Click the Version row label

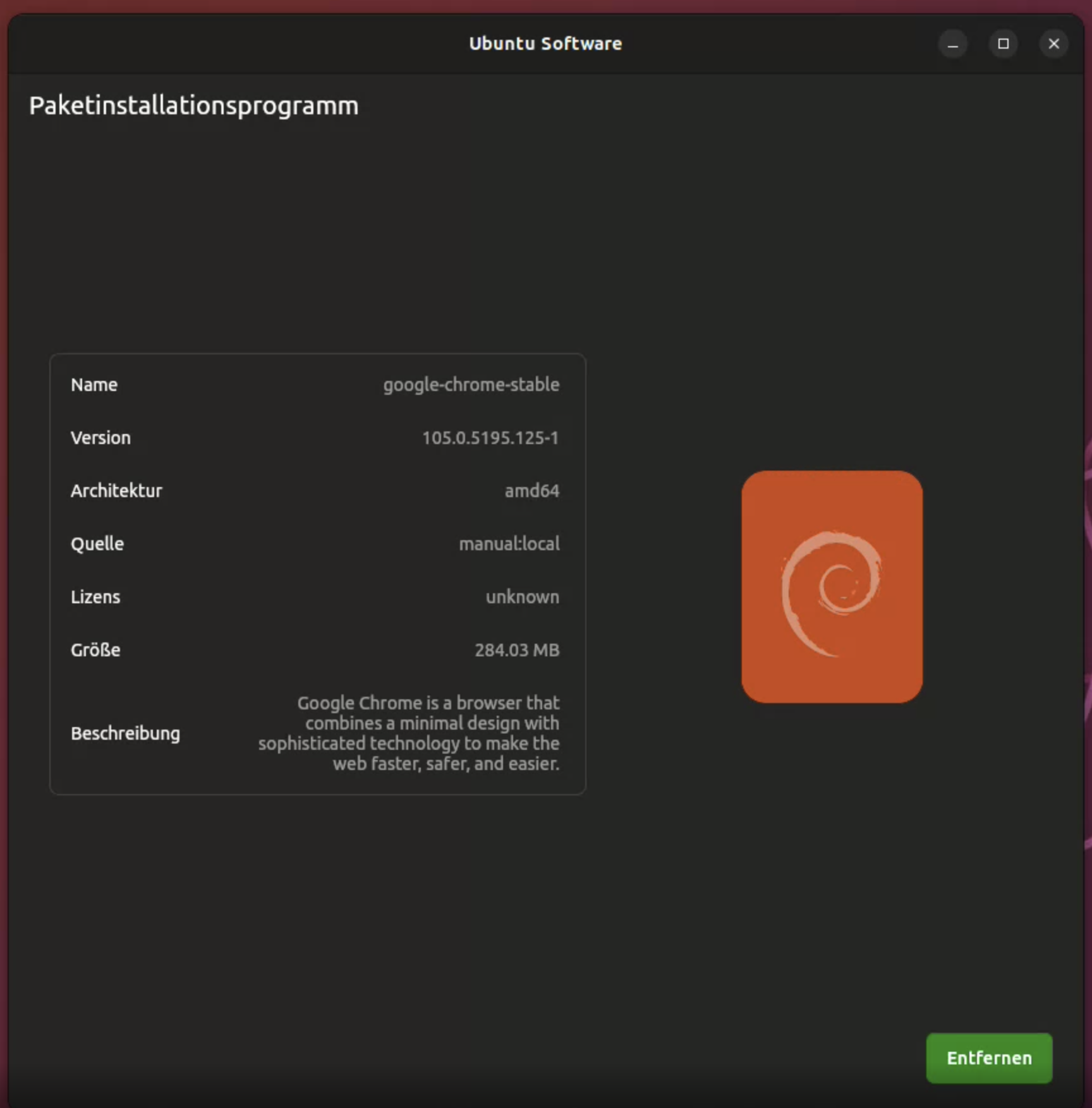pos(100,438)
